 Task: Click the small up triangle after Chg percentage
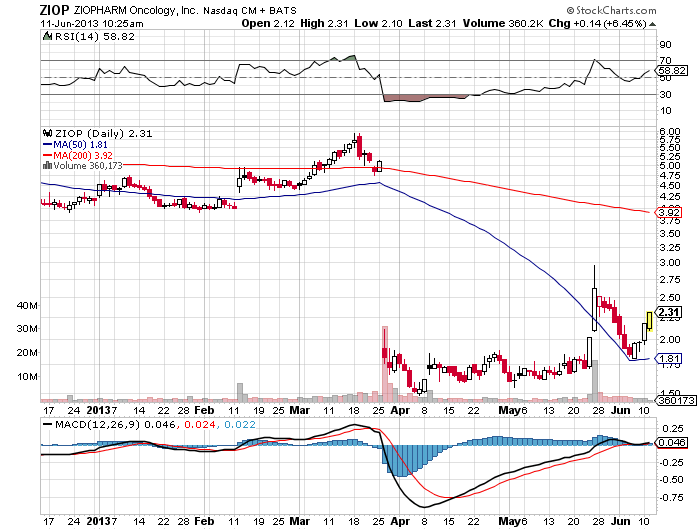click(x=652, y=24)
